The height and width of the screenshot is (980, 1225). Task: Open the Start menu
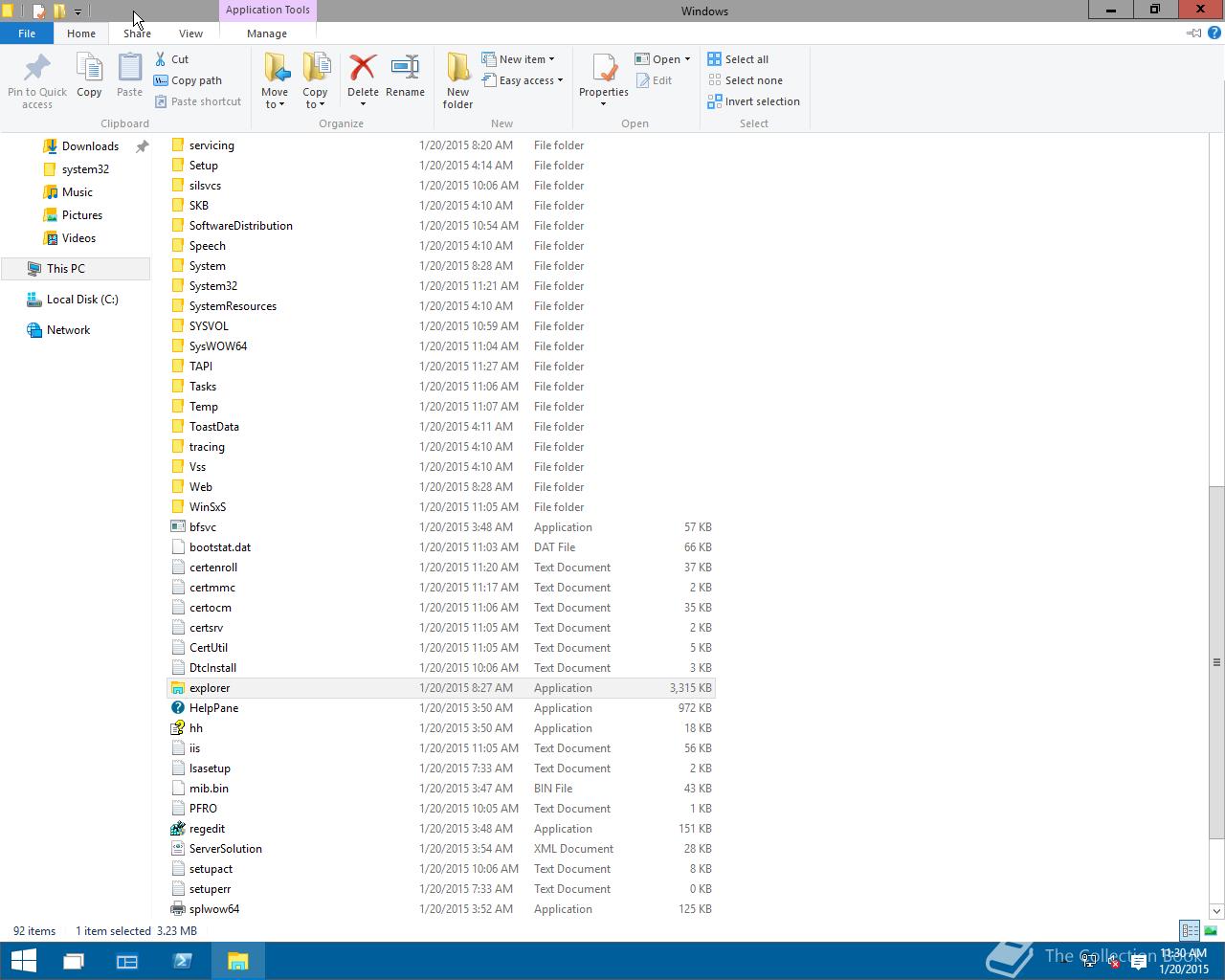pos(23,961)
